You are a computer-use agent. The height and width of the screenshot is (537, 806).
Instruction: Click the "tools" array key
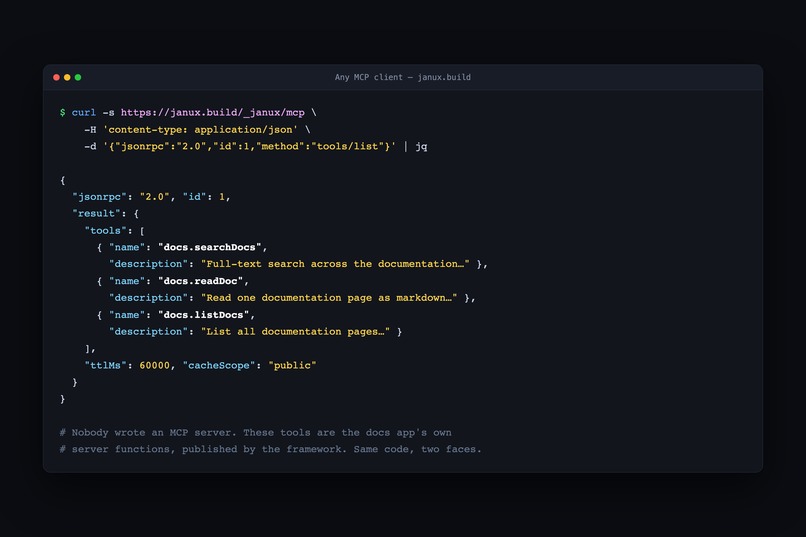coord(105,231)
